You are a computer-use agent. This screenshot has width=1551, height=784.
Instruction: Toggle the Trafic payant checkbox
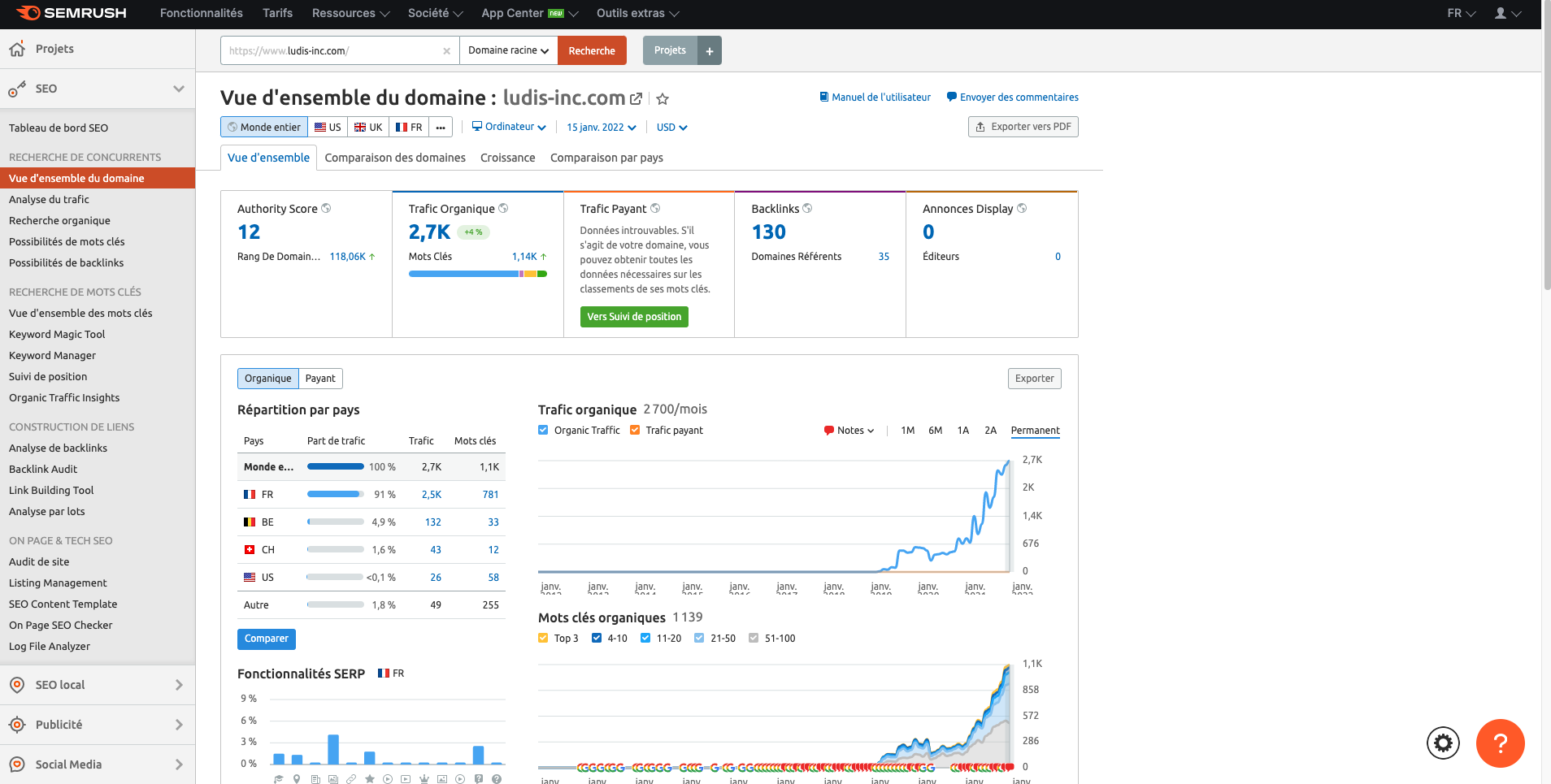(635, 431)
